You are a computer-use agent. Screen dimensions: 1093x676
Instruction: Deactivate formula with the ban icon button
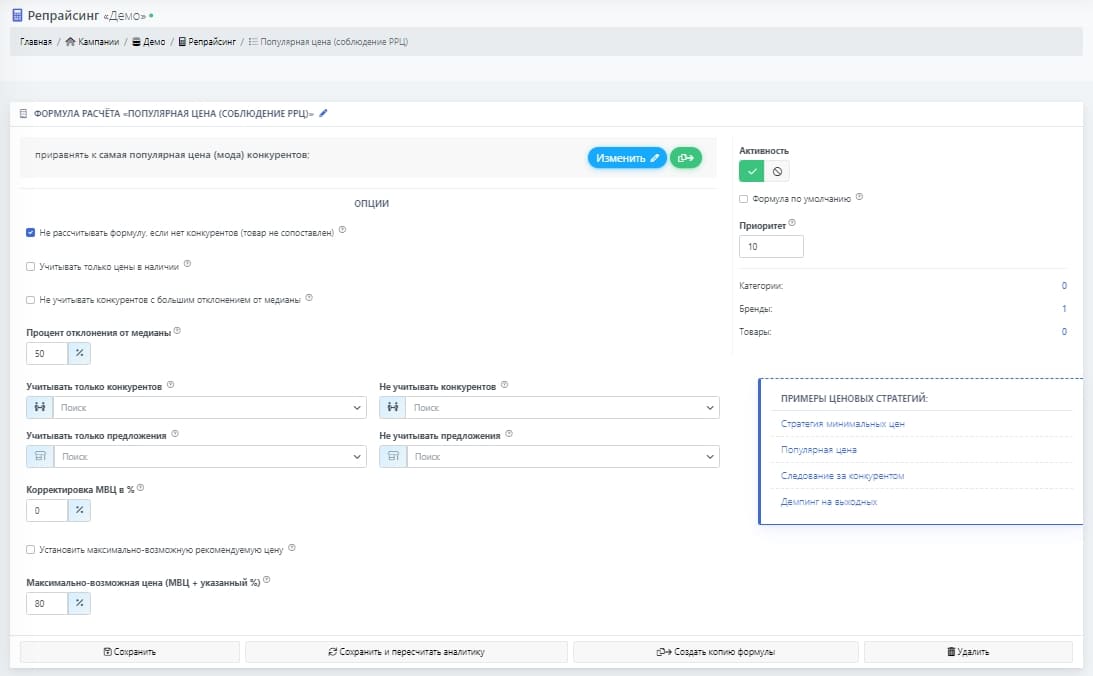[x=777, y=171]
